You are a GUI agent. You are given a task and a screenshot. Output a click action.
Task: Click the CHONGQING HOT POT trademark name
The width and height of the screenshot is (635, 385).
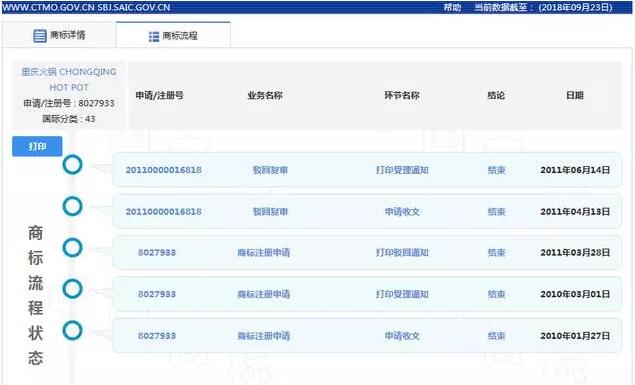[69, 79]
